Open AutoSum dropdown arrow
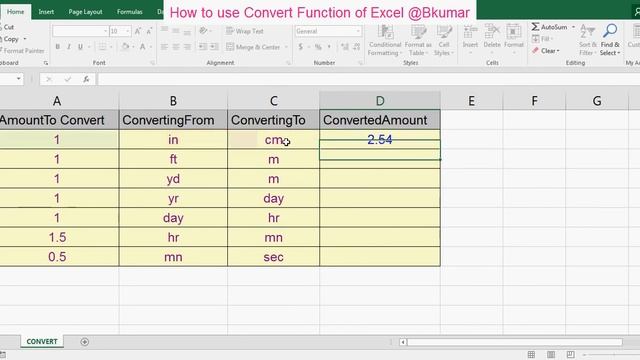Screen dimensions: 640x360 coord(573,27)
